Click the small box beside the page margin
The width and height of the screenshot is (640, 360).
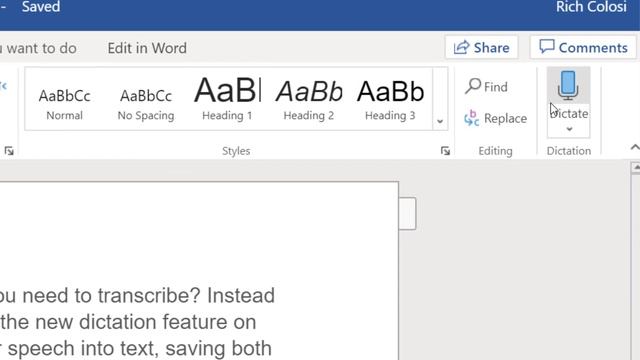point(407,213)
